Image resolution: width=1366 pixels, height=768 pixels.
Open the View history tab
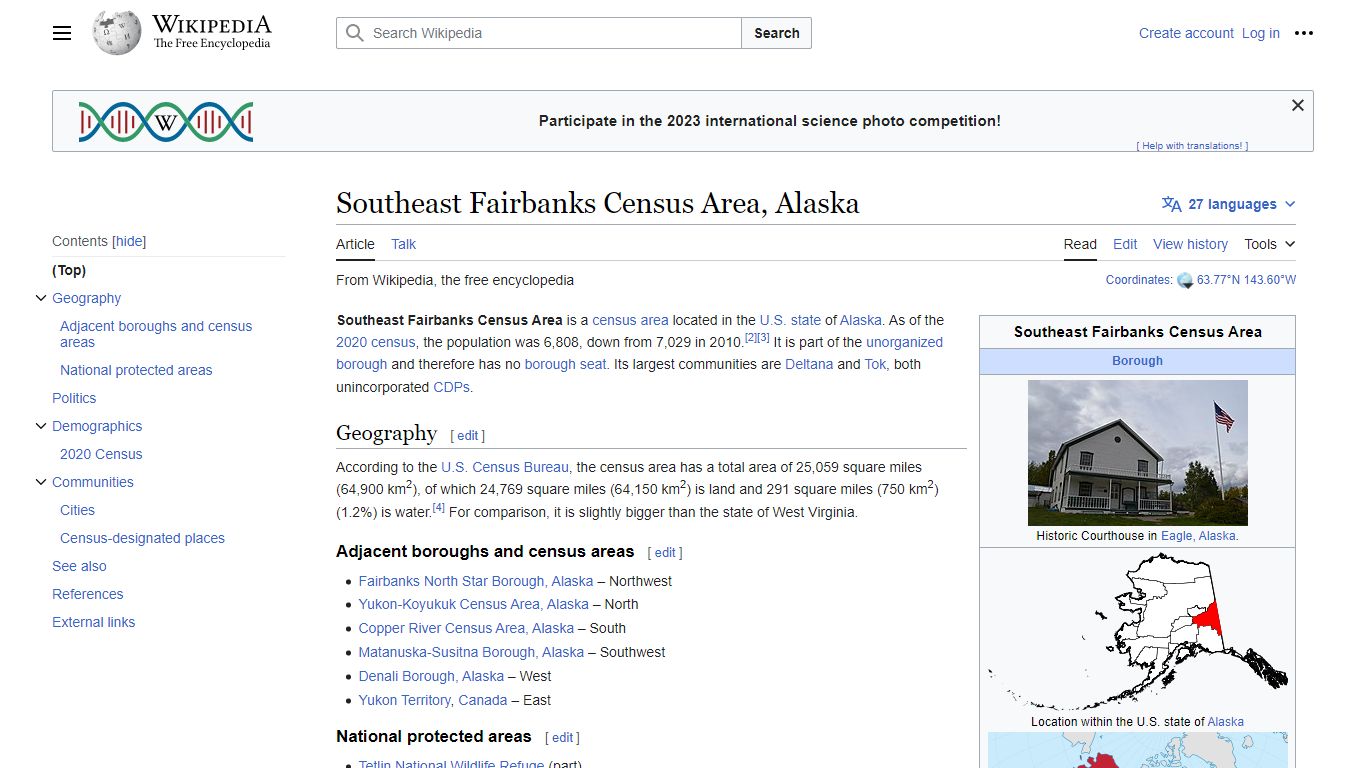pyautogui.click(x=1190, y=244)
